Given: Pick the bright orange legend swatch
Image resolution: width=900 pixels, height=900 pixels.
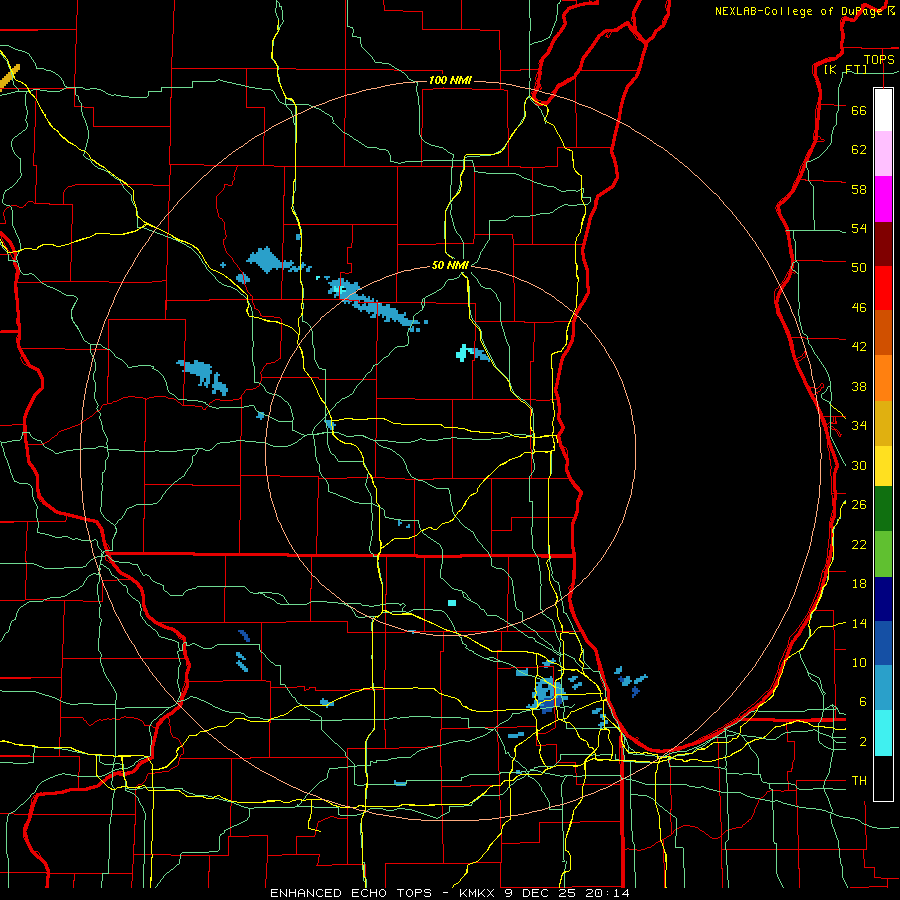Looking at the screenshot, I should (x=883, y=378).
